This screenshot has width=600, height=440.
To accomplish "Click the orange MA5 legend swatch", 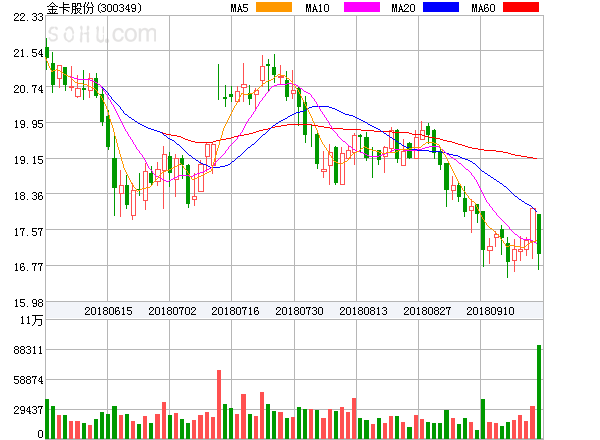I will [274, 7].
